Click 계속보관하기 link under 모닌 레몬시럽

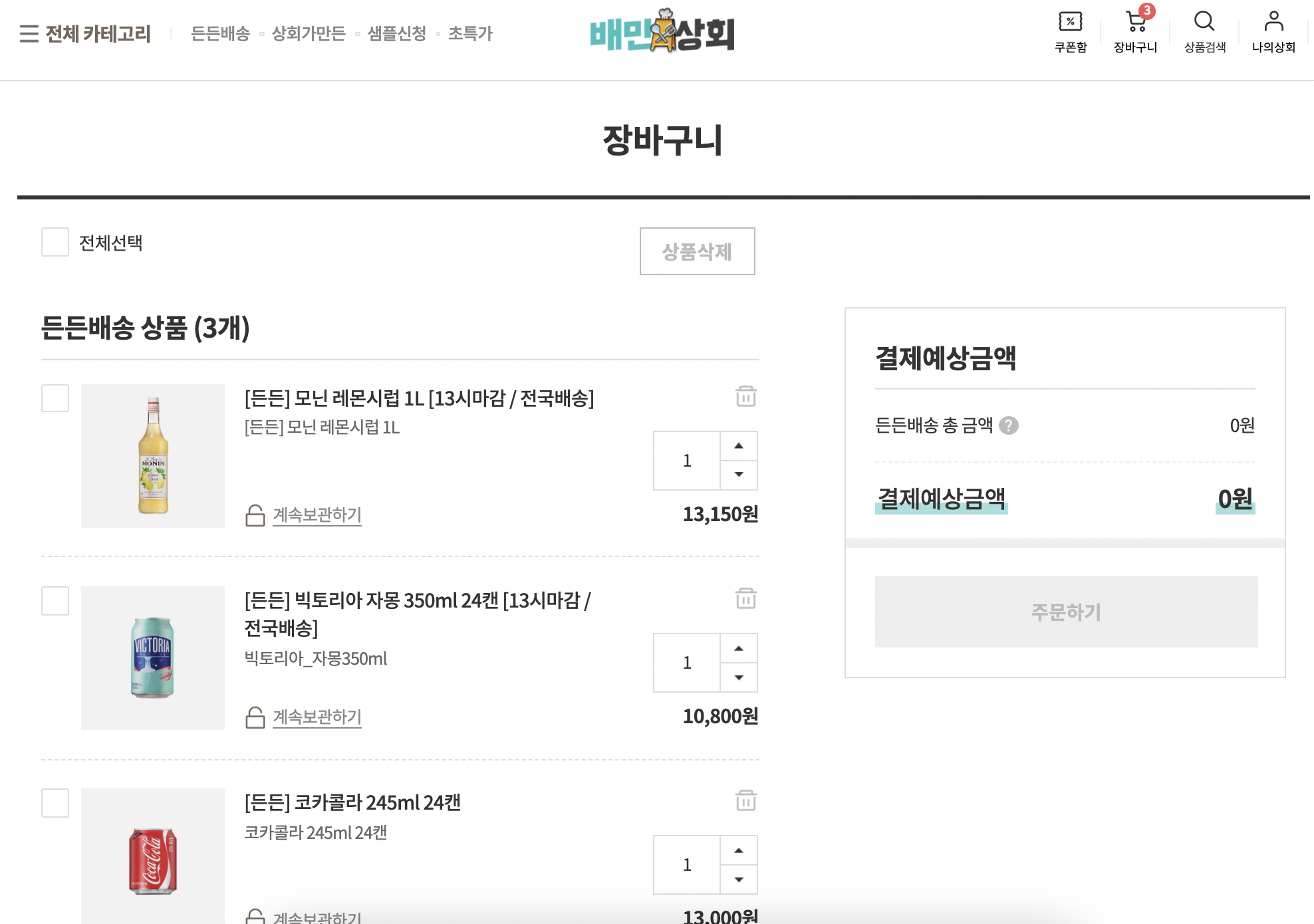(317, 515)
